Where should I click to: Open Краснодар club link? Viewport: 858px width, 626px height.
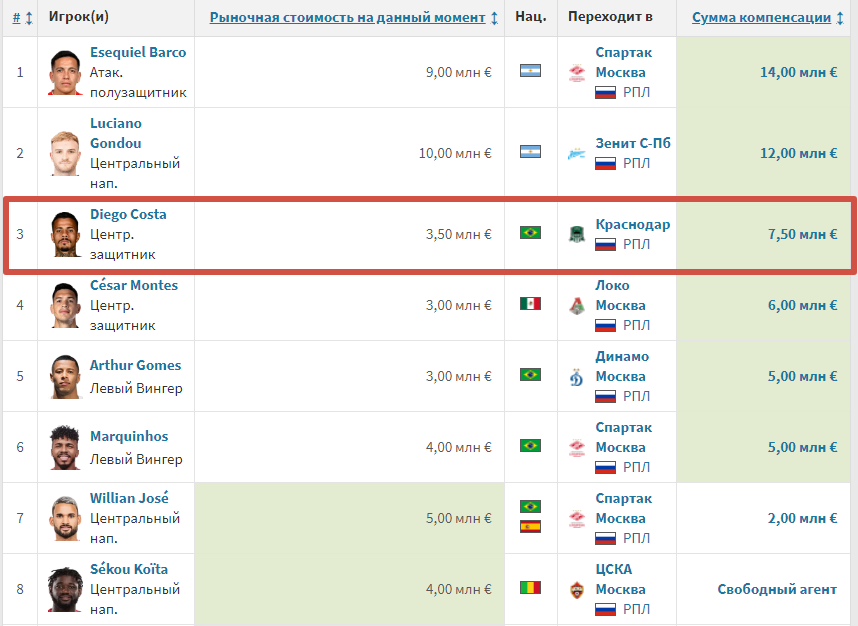pyautogui.click(x=633, y=224)
